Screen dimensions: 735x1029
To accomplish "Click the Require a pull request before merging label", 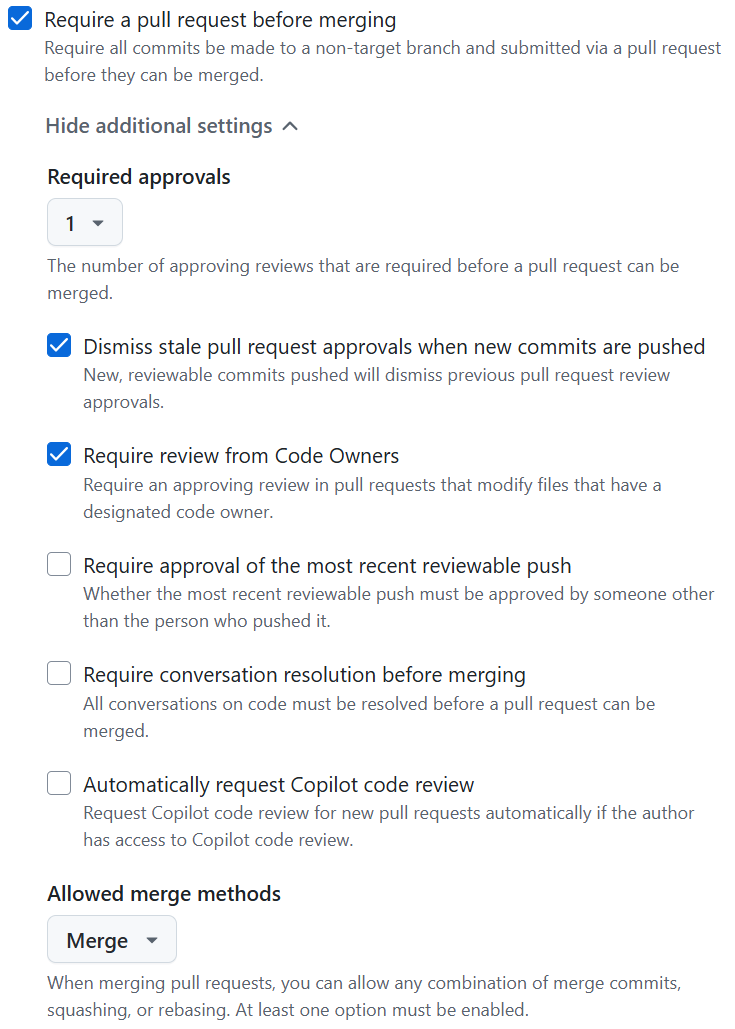I will 220,20.
